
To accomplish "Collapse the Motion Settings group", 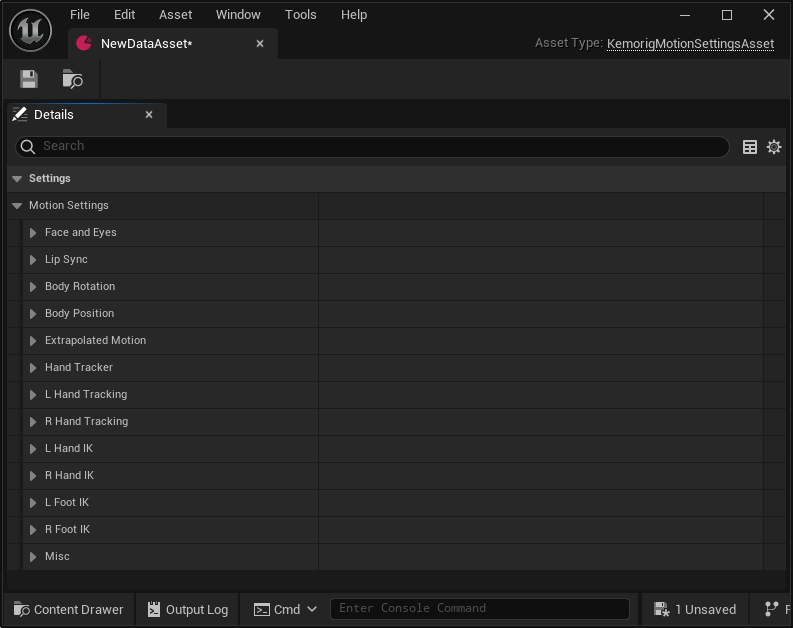I will point(17,206).
